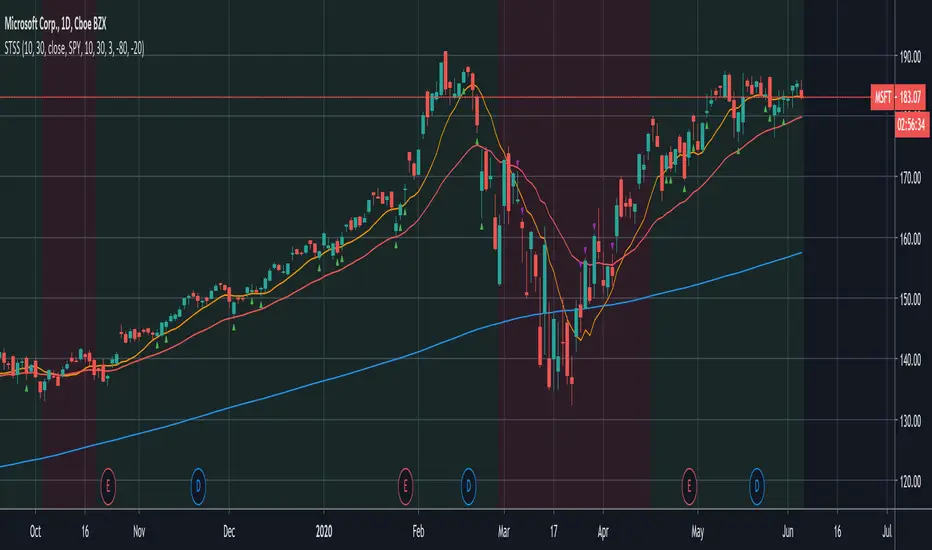This screenshot has width=932, height=550.
Task: Click the 160.00 price axis label
Action: pyautogui.click(x=910, y=238)
